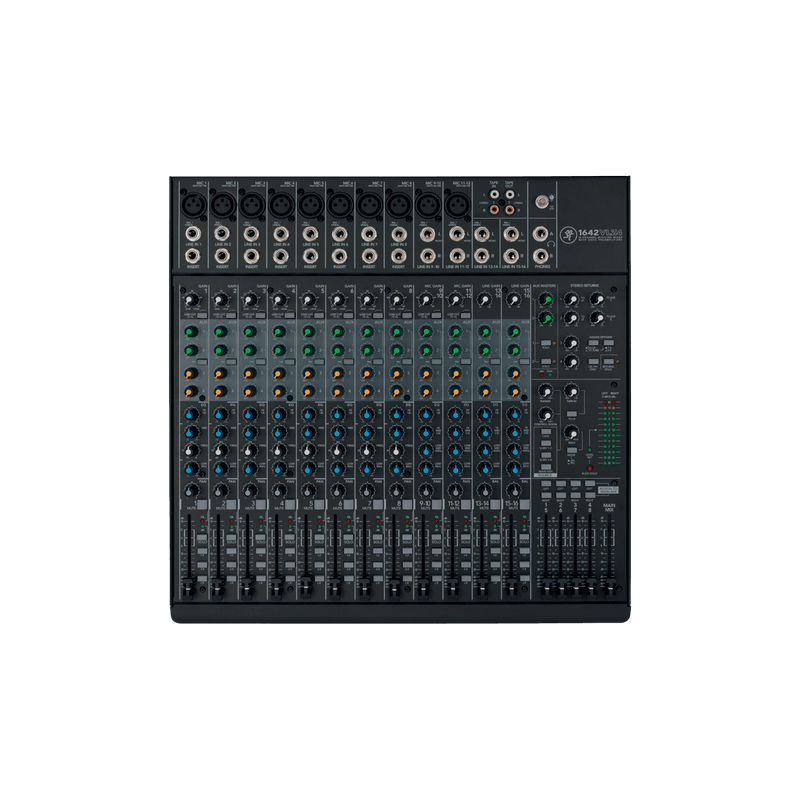Click the CONTROL ROOM level knob

click(545, 414)
